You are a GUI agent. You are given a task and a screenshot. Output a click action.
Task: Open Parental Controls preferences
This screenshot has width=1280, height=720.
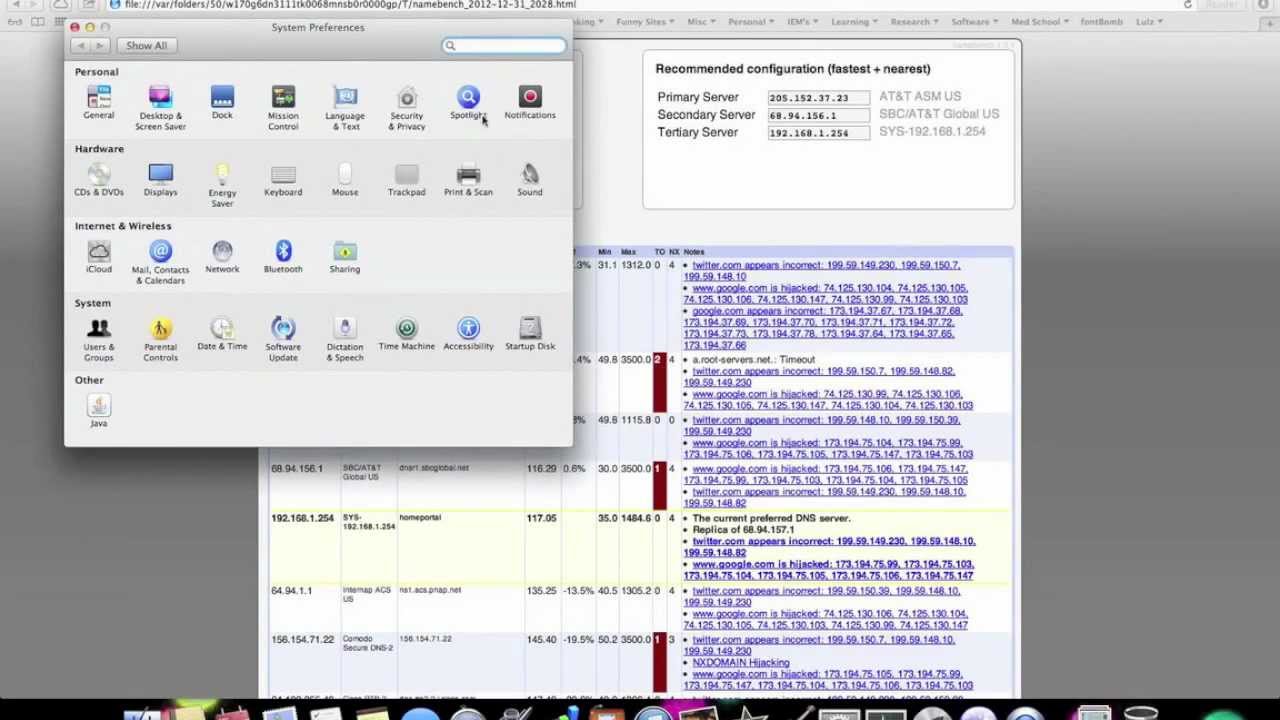click(x=160, y=339)
